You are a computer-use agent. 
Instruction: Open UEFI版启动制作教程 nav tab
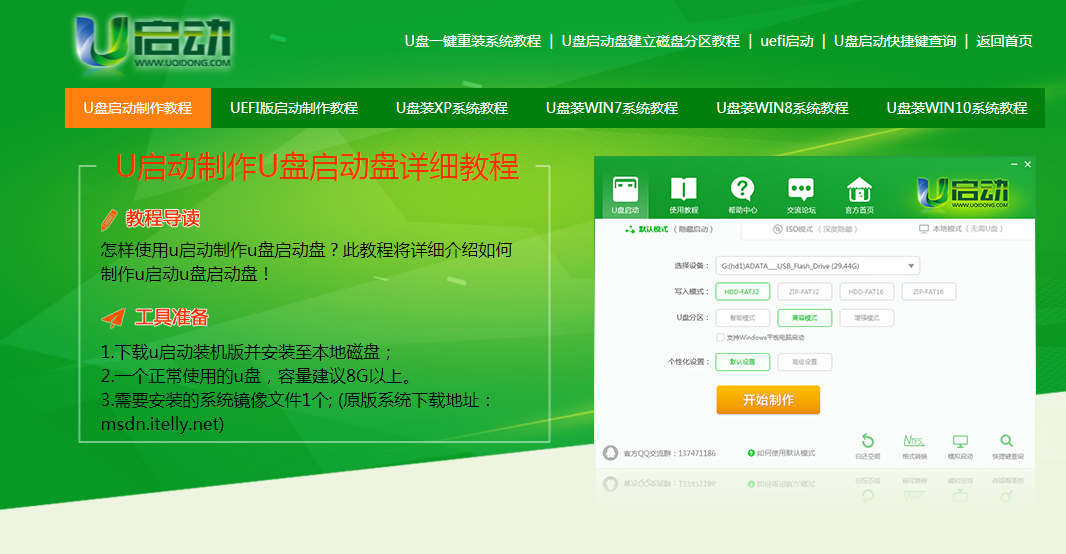[294, 108]
